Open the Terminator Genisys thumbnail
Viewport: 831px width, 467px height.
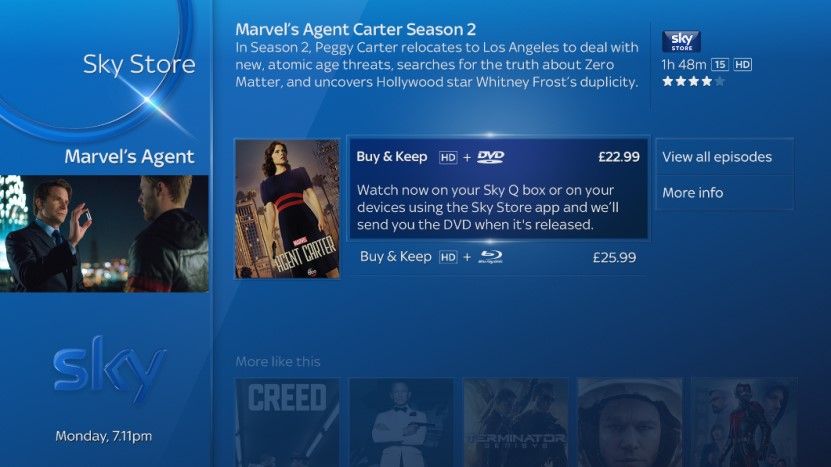click(516, 422)
